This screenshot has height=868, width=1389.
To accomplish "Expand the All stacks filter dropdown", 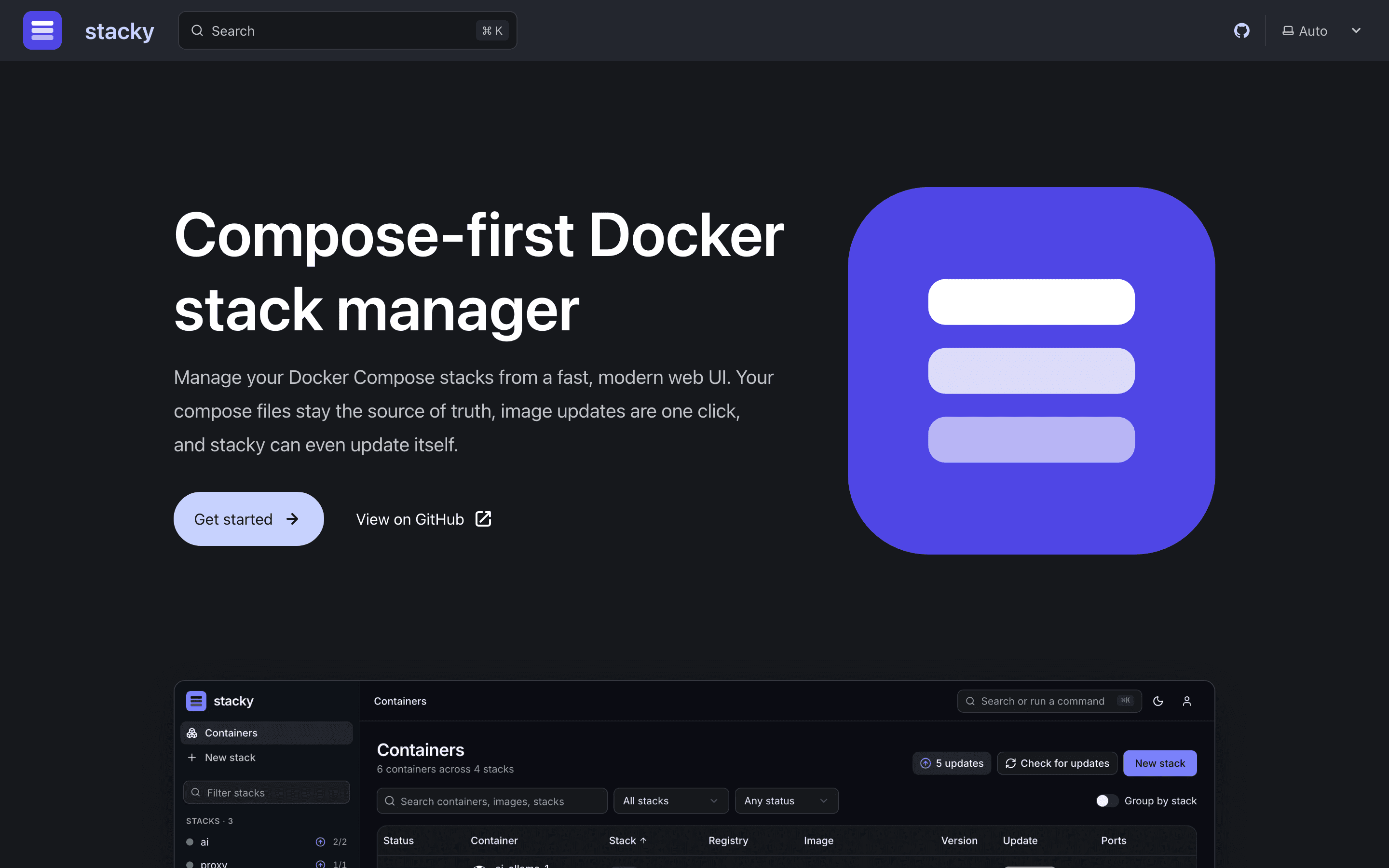I will [671, 801].
